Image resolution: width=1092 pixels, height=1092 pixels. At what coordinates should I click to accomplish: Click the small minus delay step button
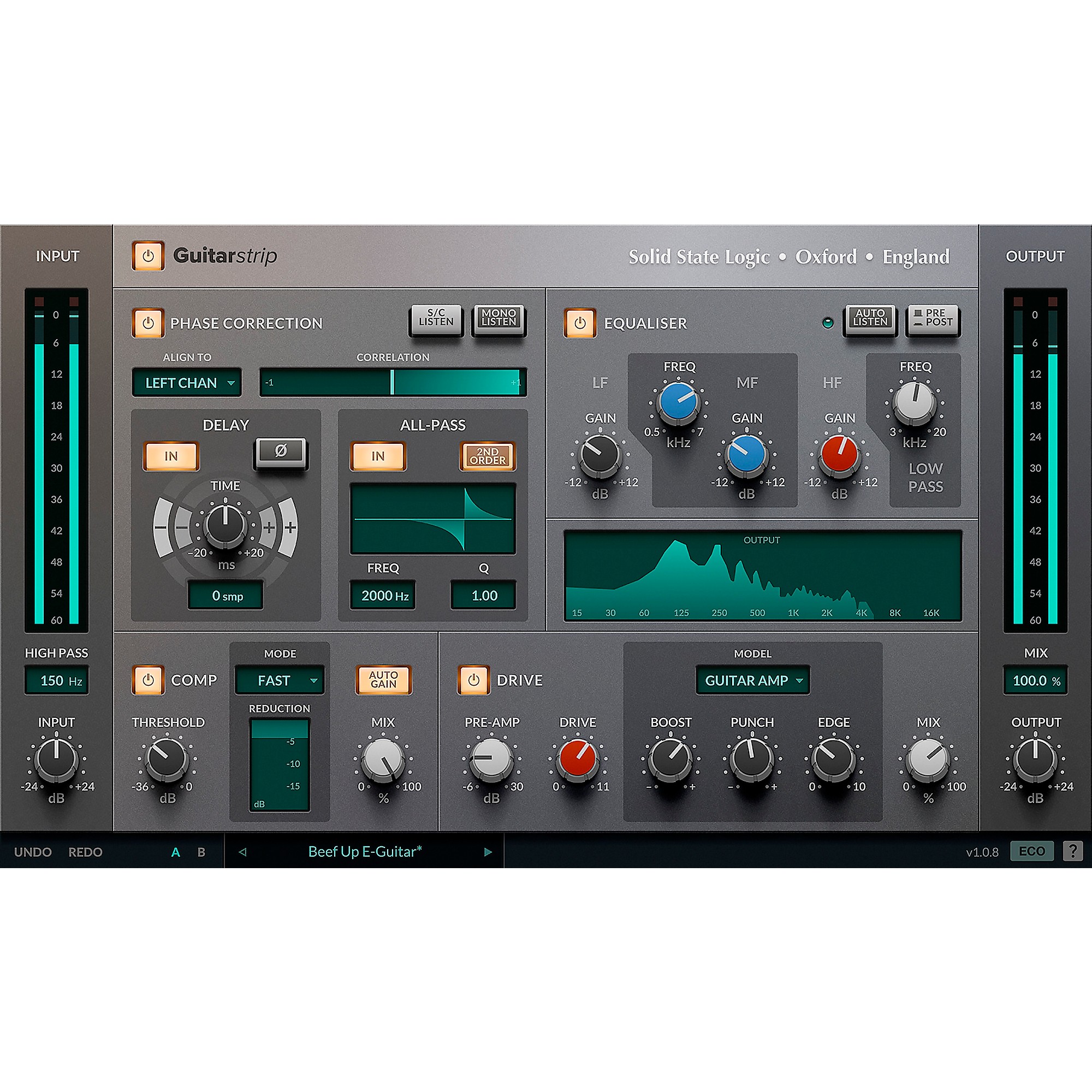pyautogui.click(x=182, y=528)
